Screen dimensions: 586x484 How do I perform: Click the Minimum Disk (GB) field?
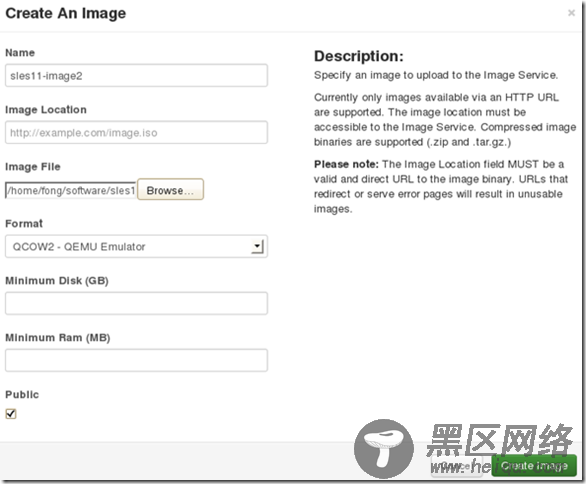(136, 303)
